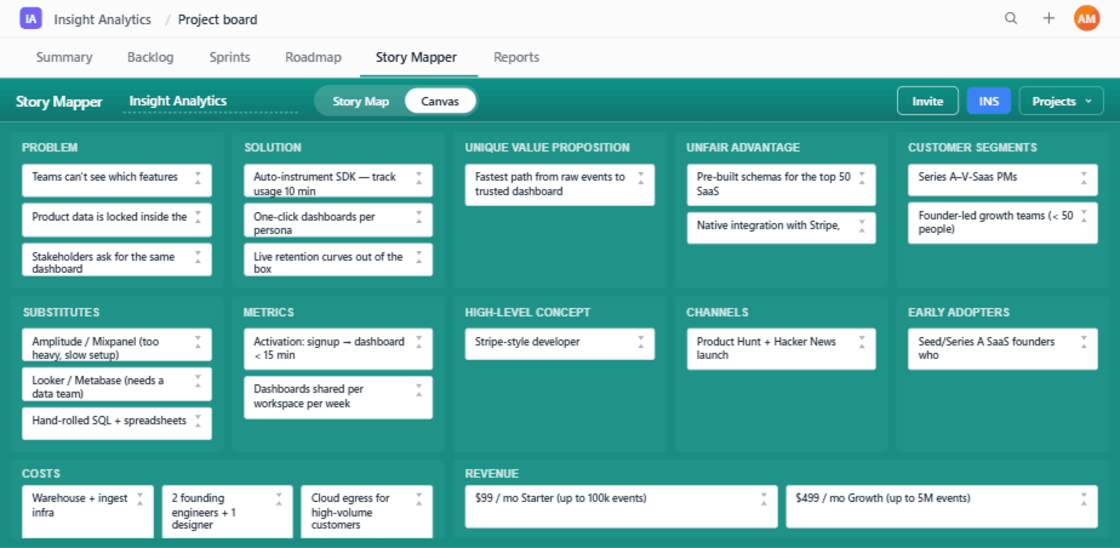
Task: Click reorder arrows on 'Product Hunt + Hacker News' card
Action: pos(862,342)
